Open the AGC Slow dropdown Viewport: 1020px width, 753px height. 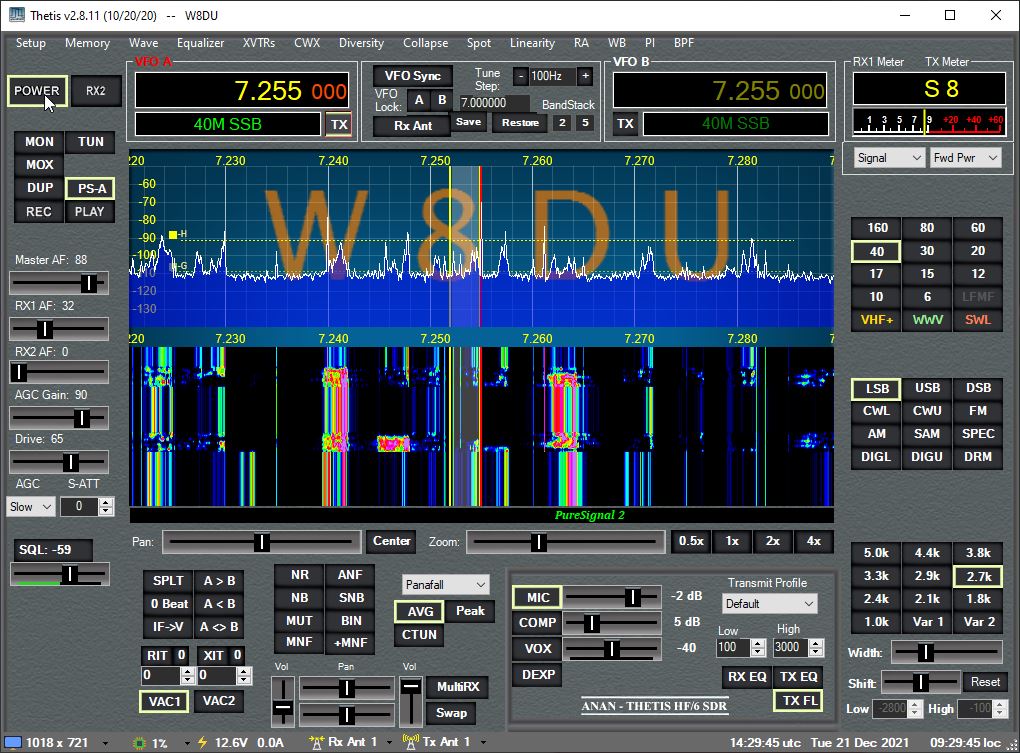coord(32,507)
